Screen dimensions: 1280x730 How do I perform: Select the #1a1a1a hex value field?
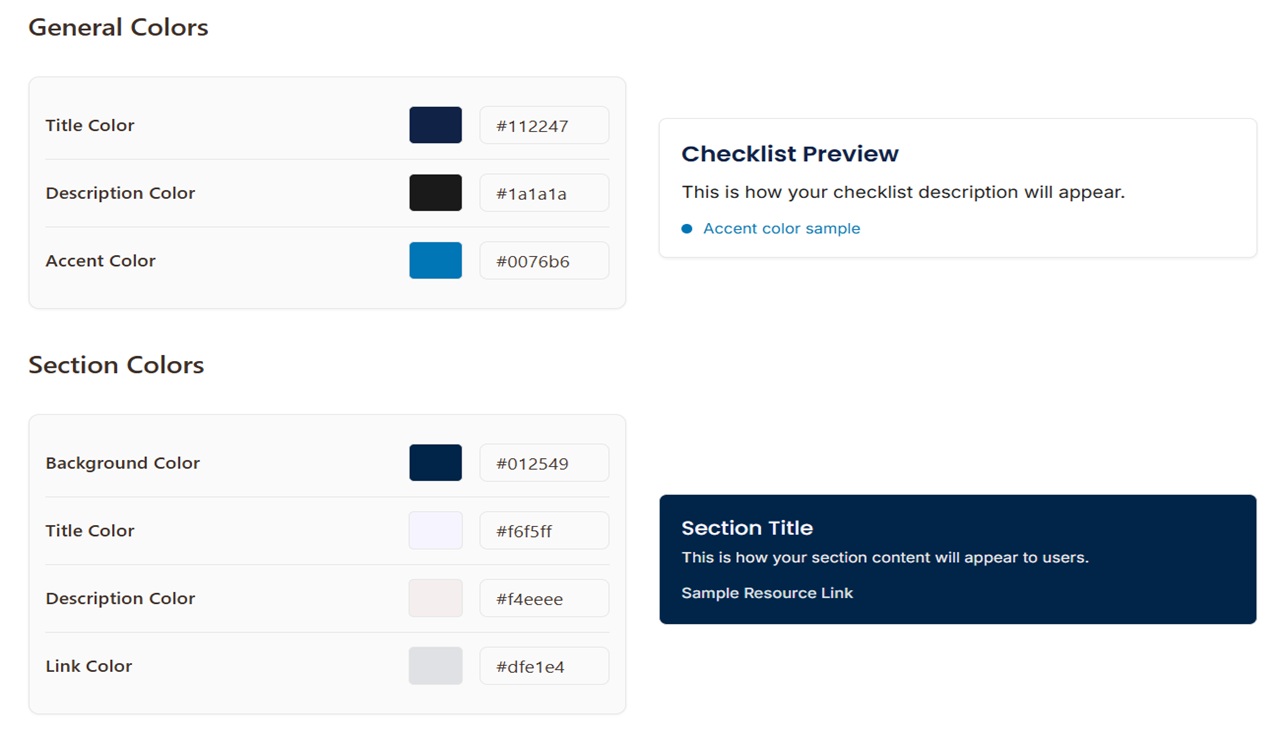pos(544,192)
